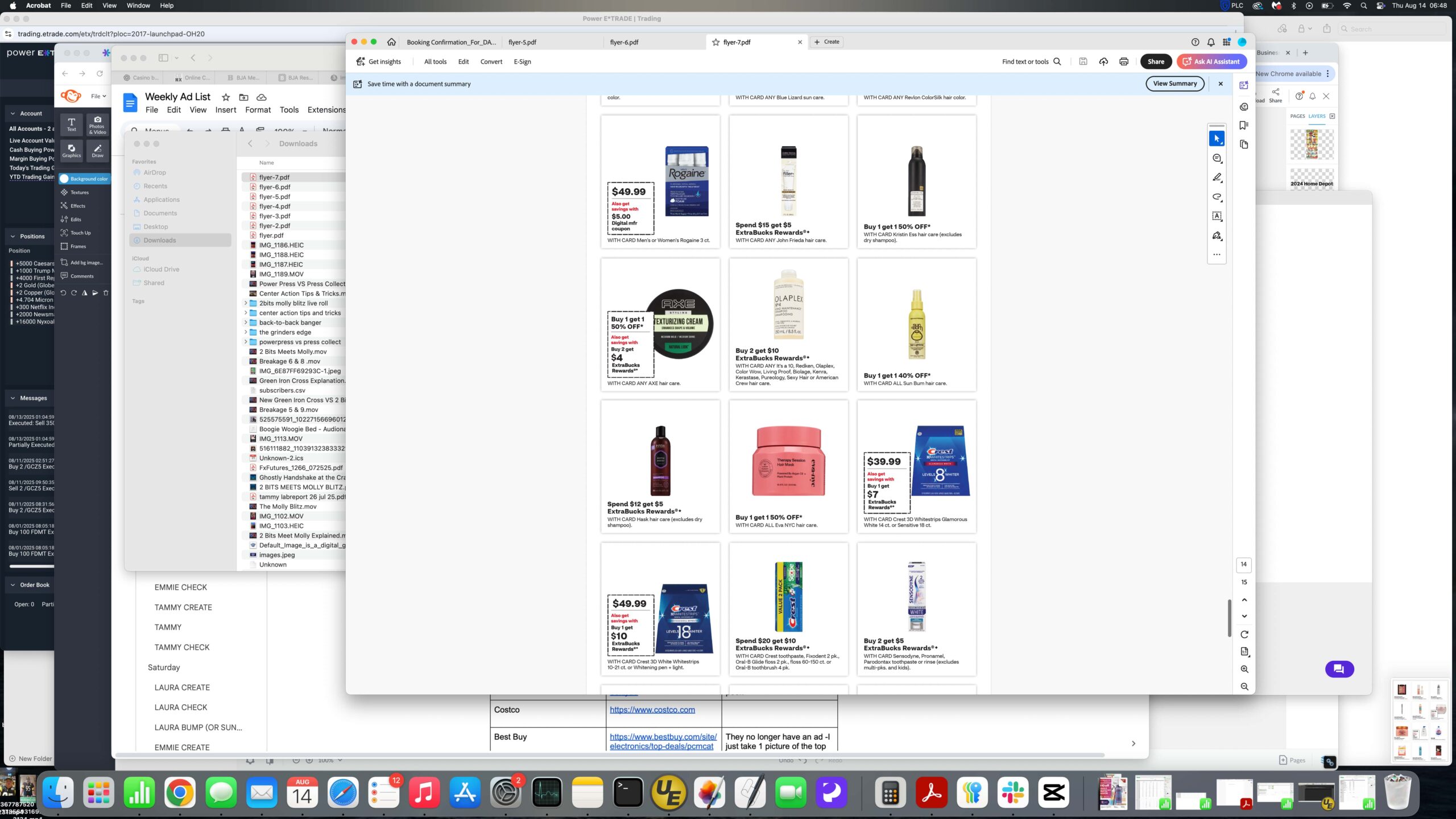Expand the grinders edge folder
This screenshot has width=1456, height=819.
[246, 332]
